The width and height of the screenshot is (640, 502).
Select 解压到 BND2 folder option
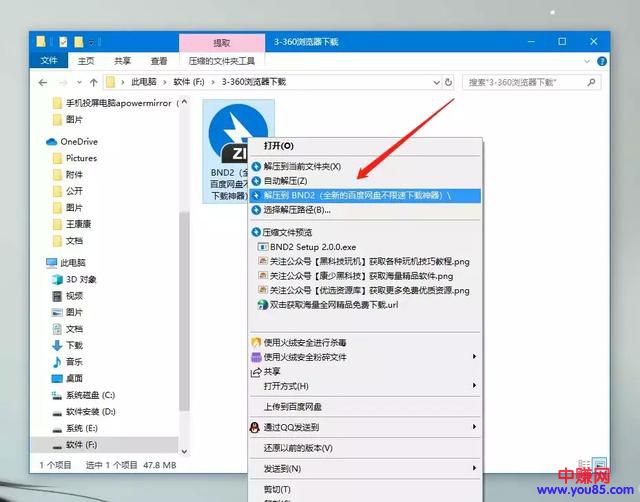pyautogui.click(x=365, y=195)
